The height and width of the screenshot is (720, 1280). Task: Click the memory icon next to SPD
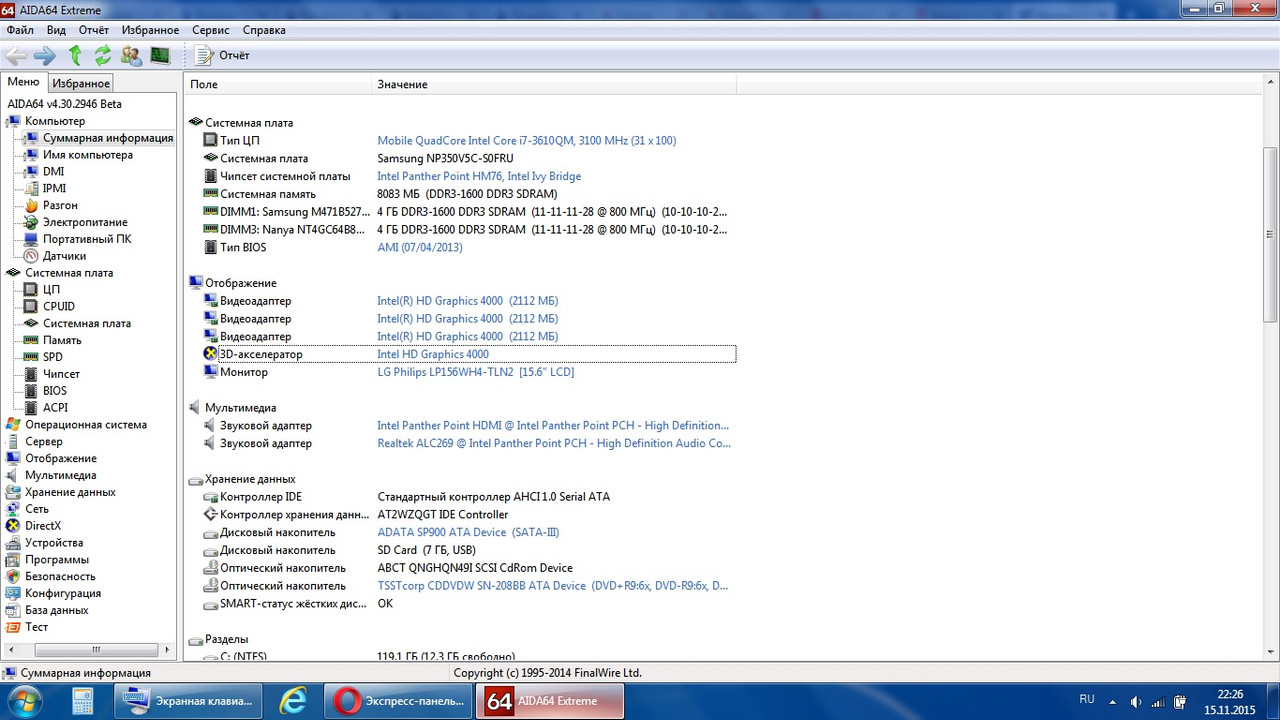[x=31, y=357]
